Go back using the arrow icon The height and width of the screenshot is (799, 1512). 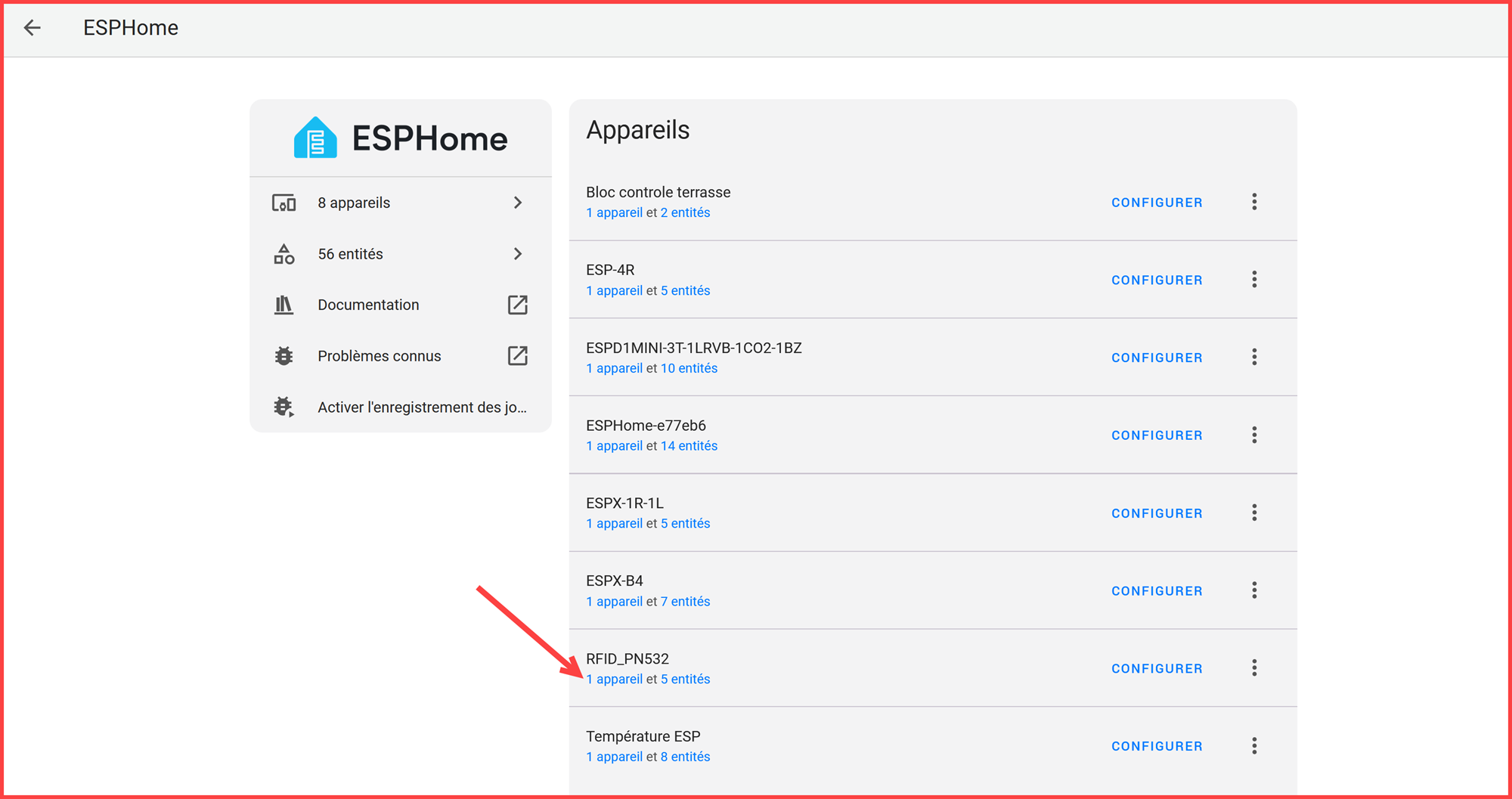pos(32,28)
